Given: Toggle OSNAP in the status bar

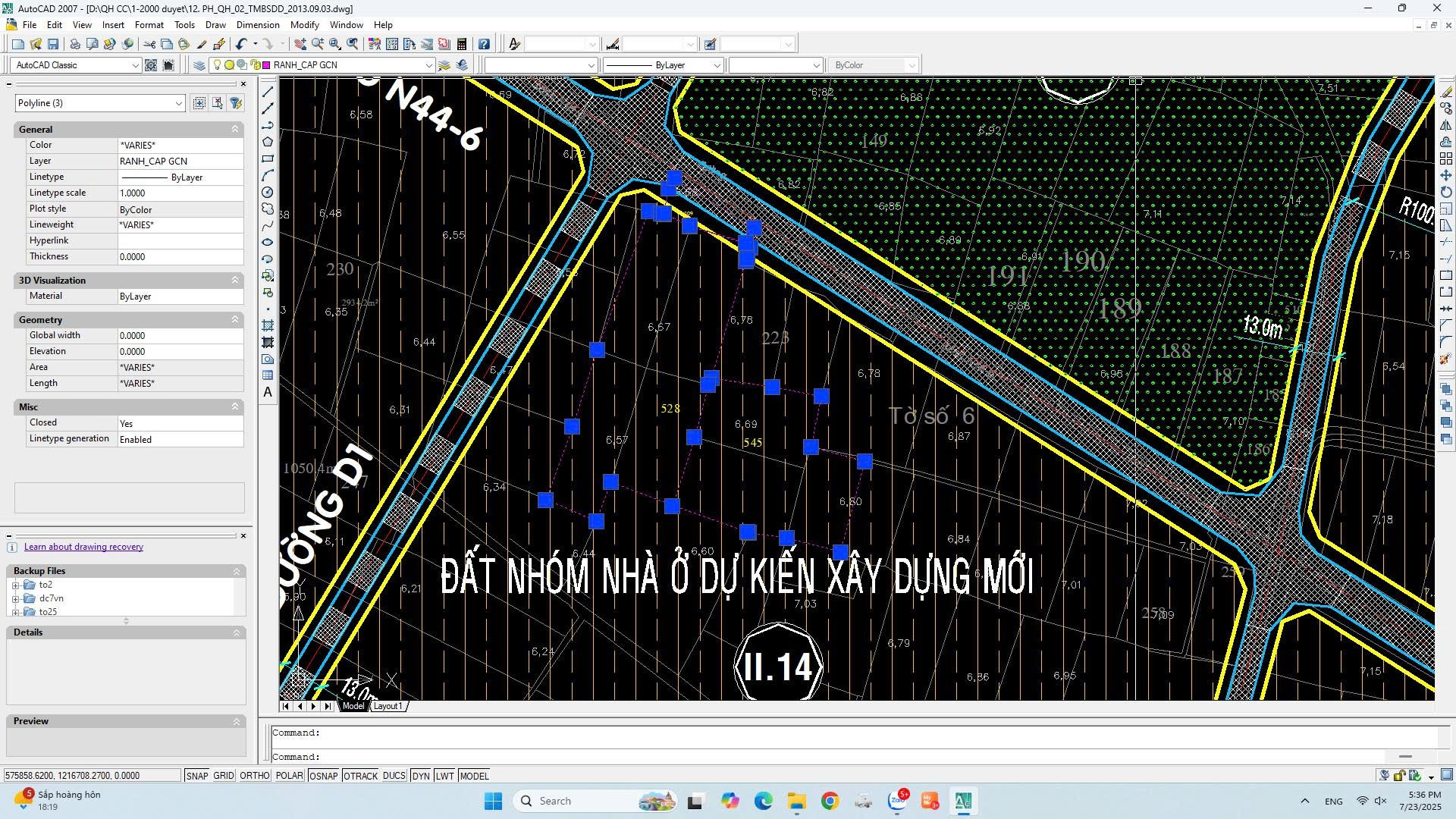Looking at the screenshot, I should pos(323,776).
